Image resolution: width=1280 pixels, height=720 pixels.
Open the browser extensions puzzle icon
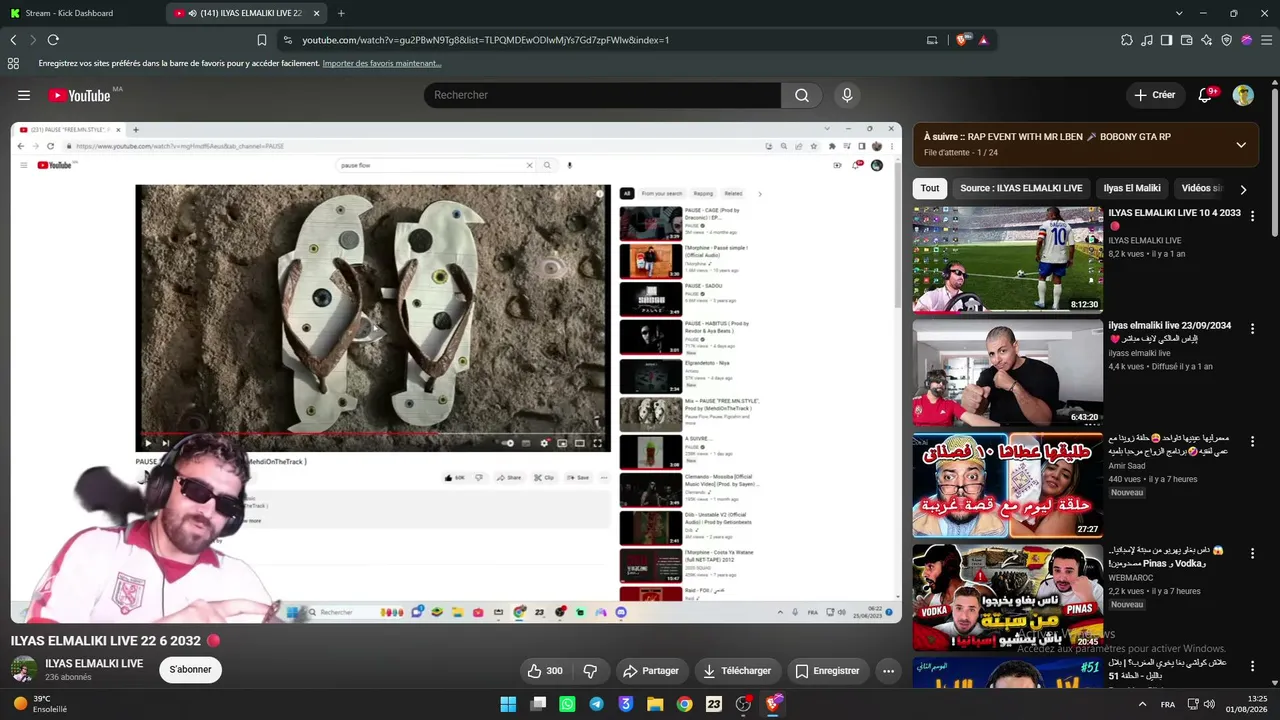(1127, 40)
